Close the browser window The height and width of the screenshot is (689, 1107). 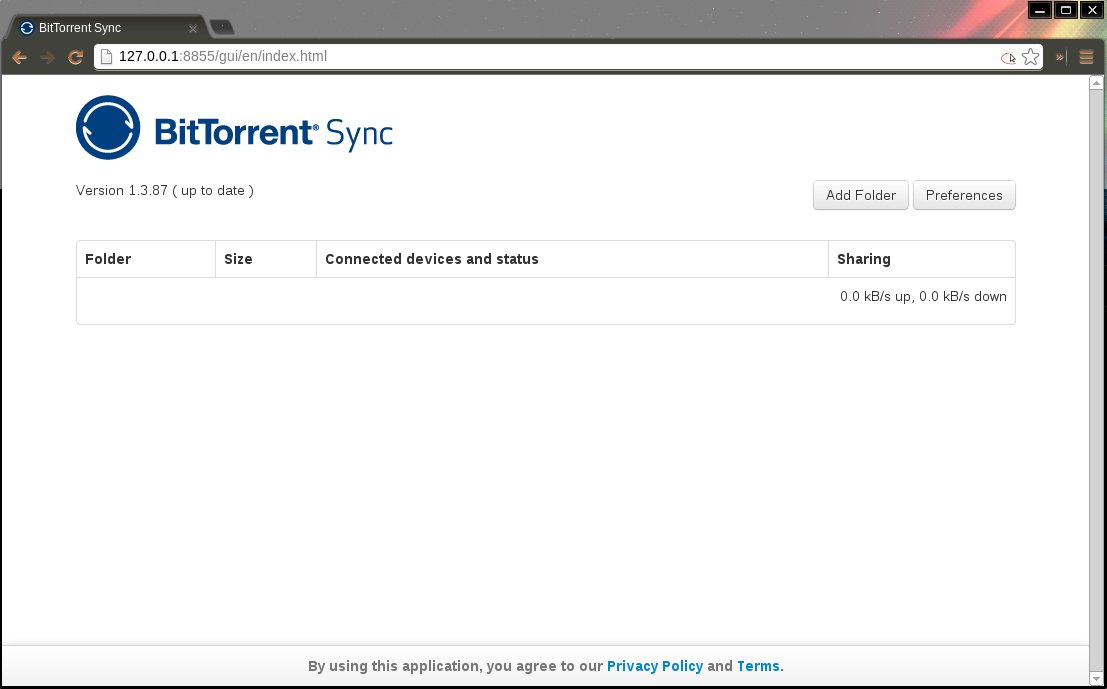1091,10
